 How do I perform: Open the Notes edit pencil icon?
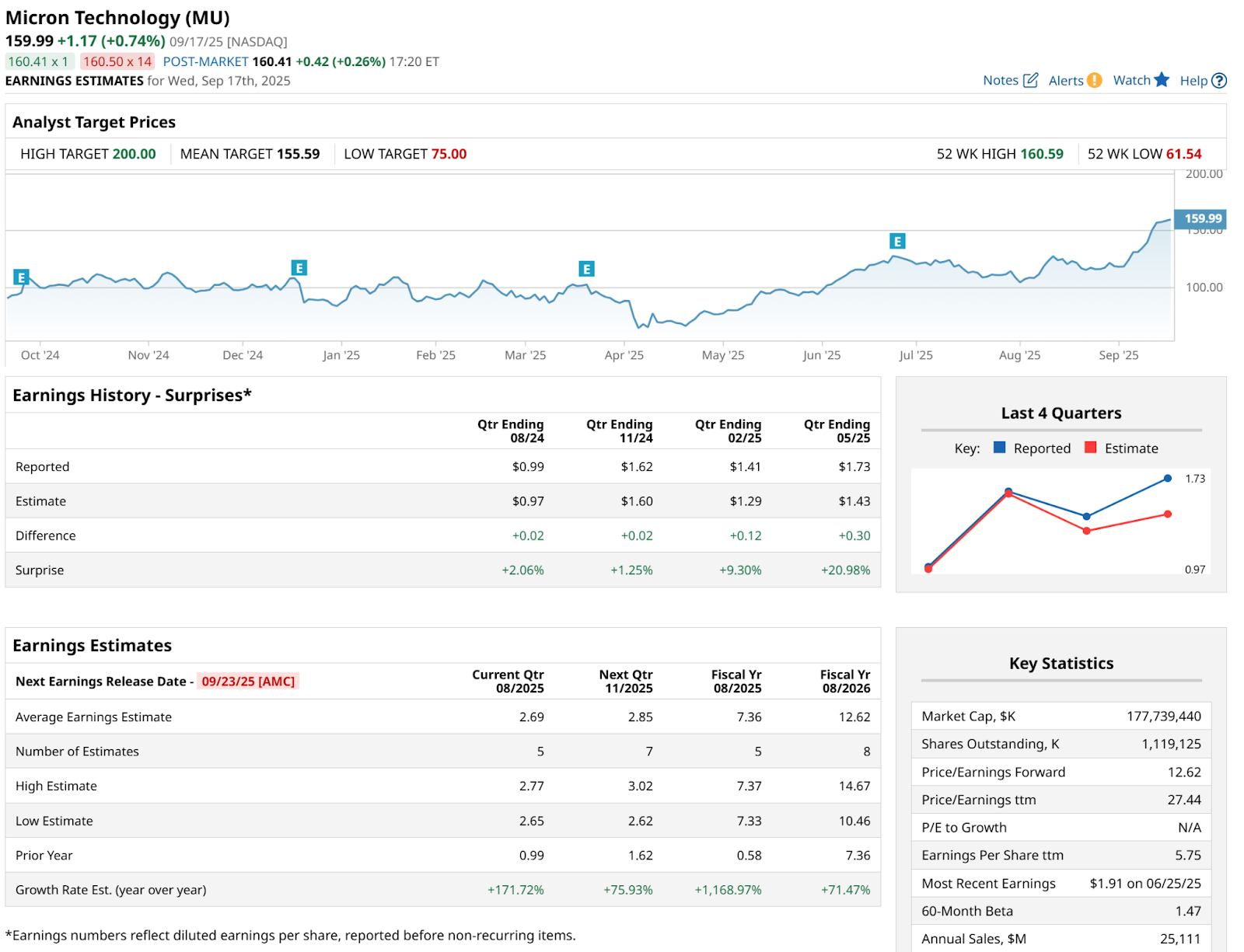pos(1030,80)
